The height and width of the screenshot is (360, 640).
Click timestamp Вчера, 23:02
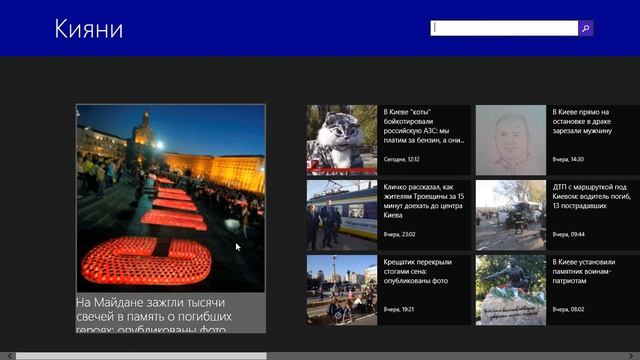[x=399, y=234]
